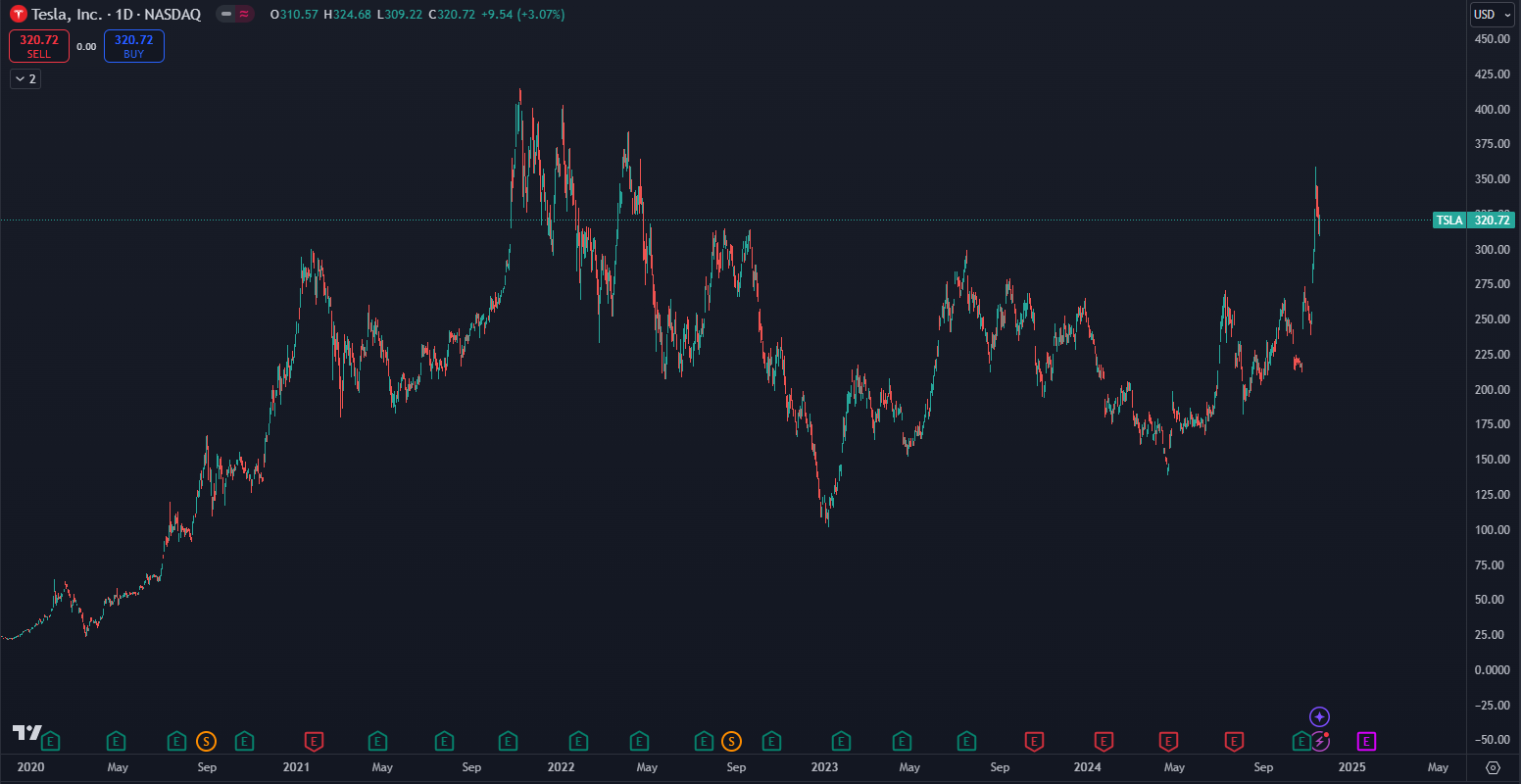The image size is (1521, 784).
Task: Open the red earnings marker above May 2024
Action: click(x=1168, y=741)
